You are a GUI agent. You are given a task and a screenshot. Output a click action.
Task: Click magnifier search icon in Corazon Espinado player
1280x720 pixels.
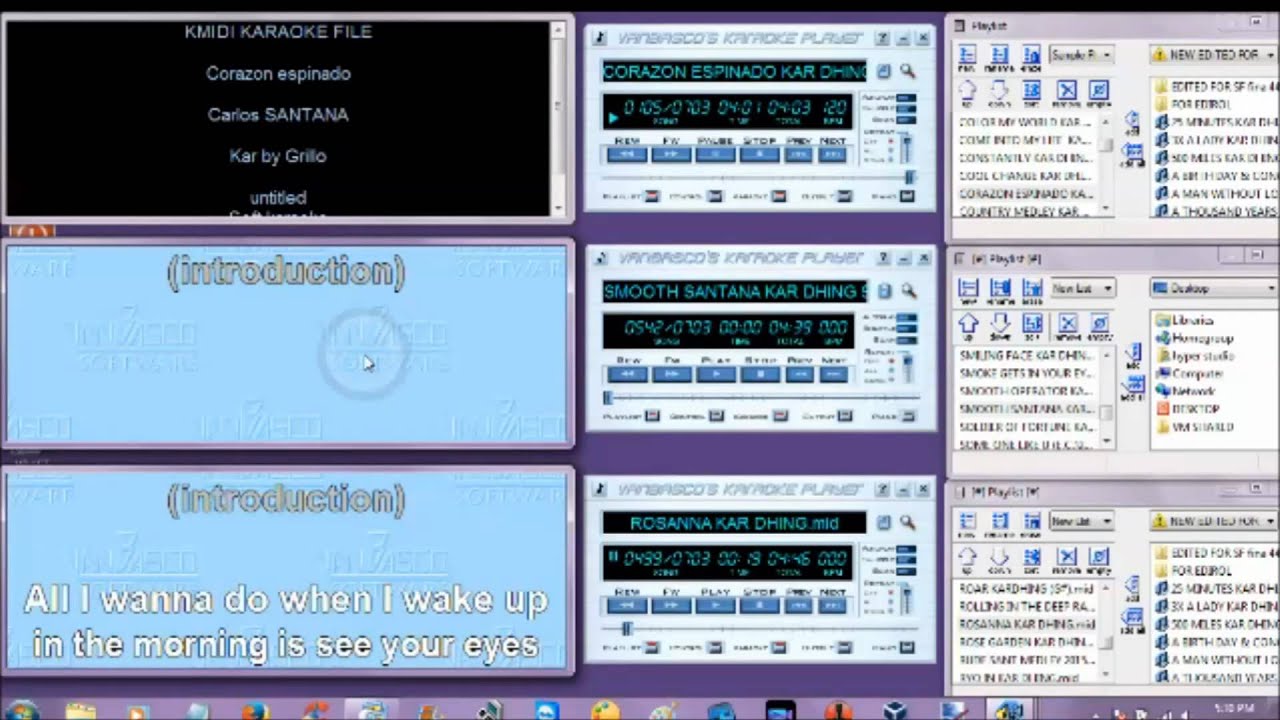click(907, 71)
